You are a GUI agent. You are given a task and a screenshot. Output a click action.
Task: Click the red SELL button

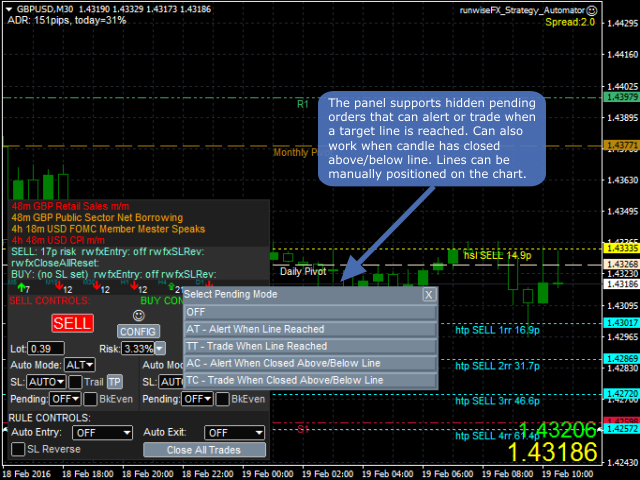pyautogui.click(x=72, y=323)
